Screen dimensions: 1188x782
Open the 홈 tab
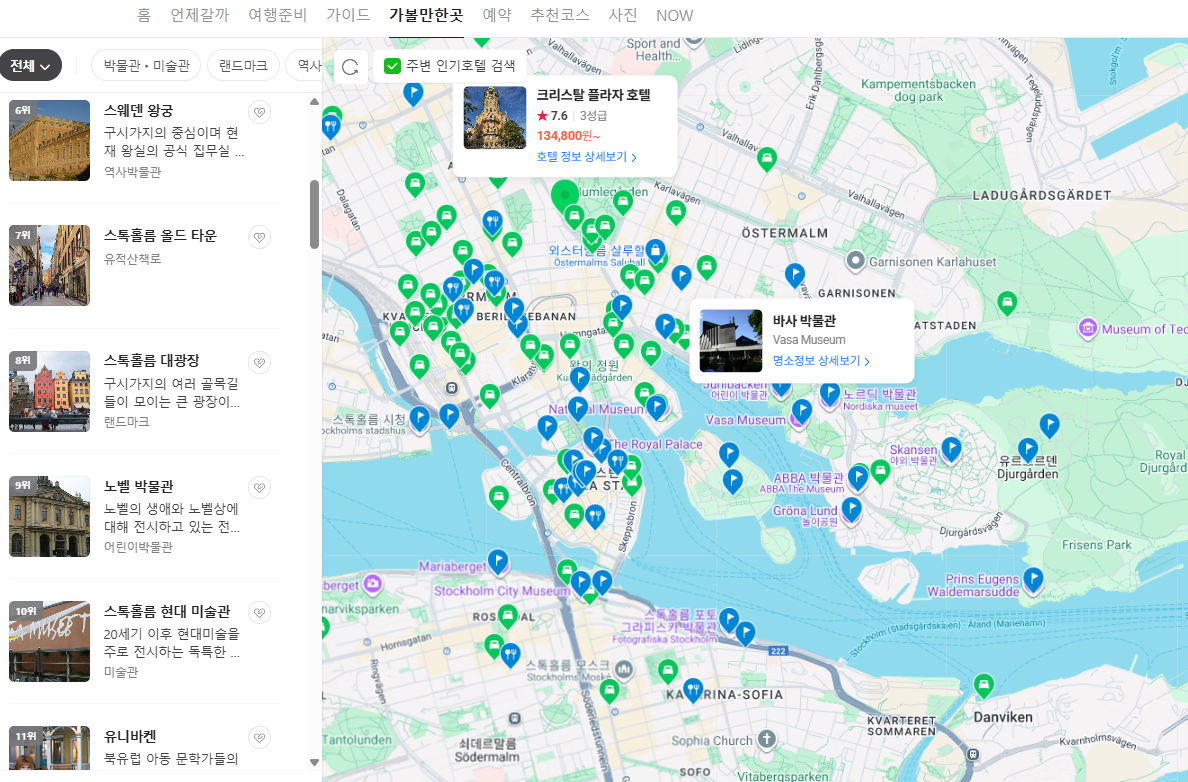[x=144, y=15]
